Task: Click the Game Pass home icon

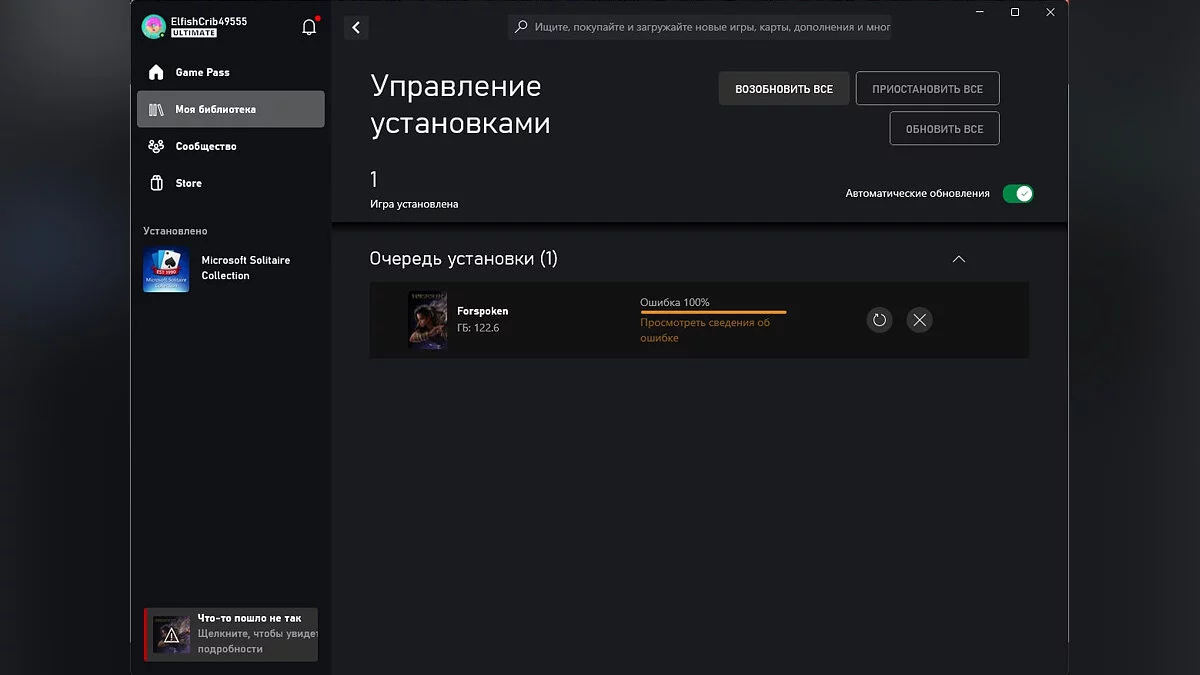Action: (x=156, y=72)
